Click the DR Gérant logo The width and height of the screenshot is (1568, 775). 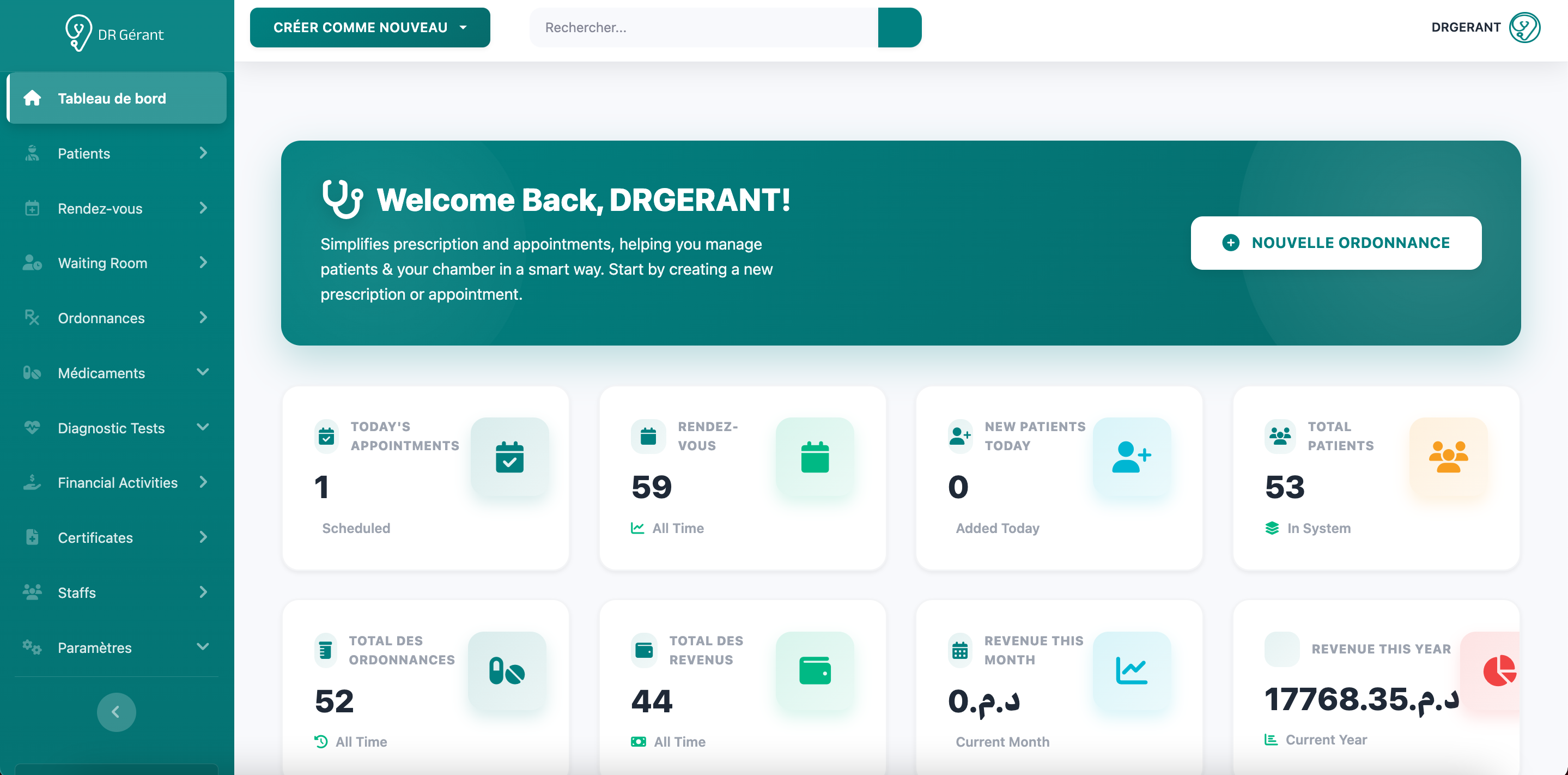114,33
